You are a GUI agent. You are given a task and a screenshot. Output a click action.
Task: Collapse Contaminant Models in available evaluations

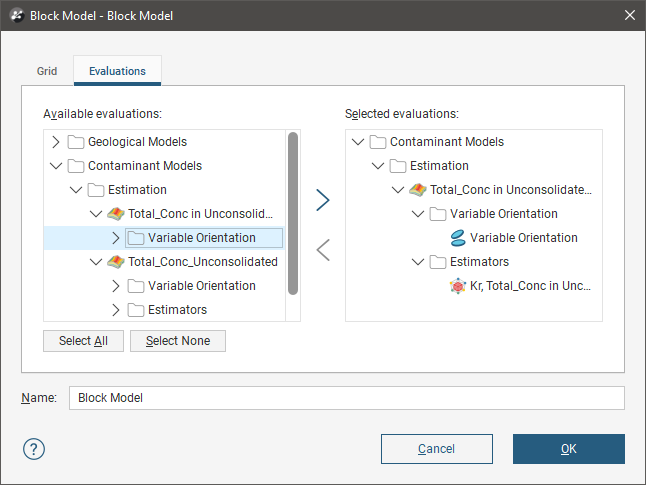55,166
